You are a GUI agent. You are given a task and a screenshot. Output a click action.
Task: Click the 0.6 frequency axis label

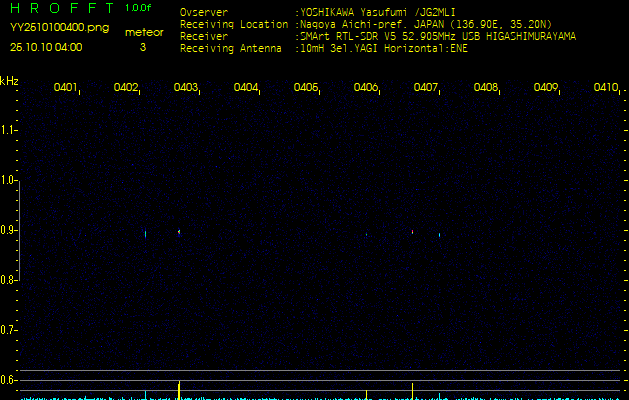[7, 380]
